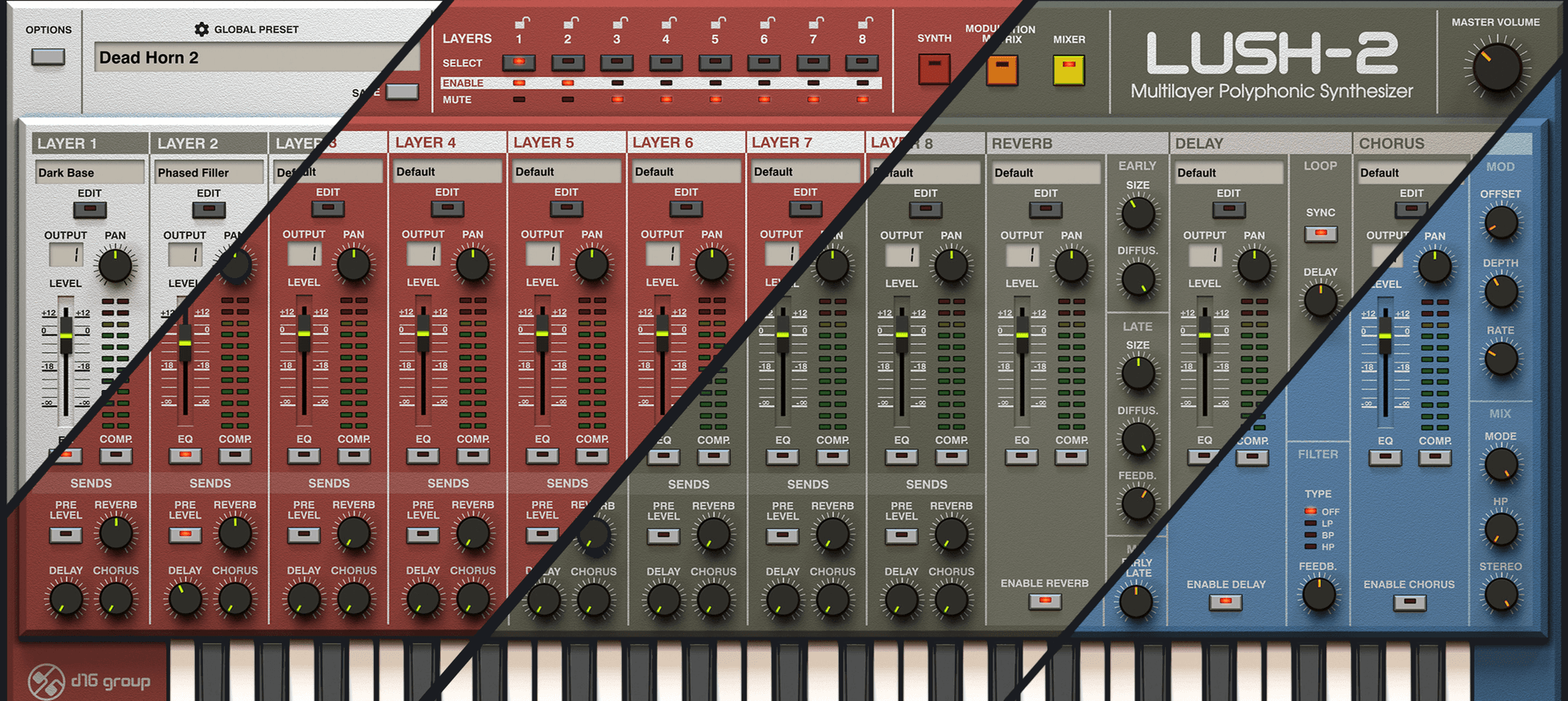This screenshot has height=701, width=1568.
Task: Select layer 7 with Select button
Action: (813, 62)
